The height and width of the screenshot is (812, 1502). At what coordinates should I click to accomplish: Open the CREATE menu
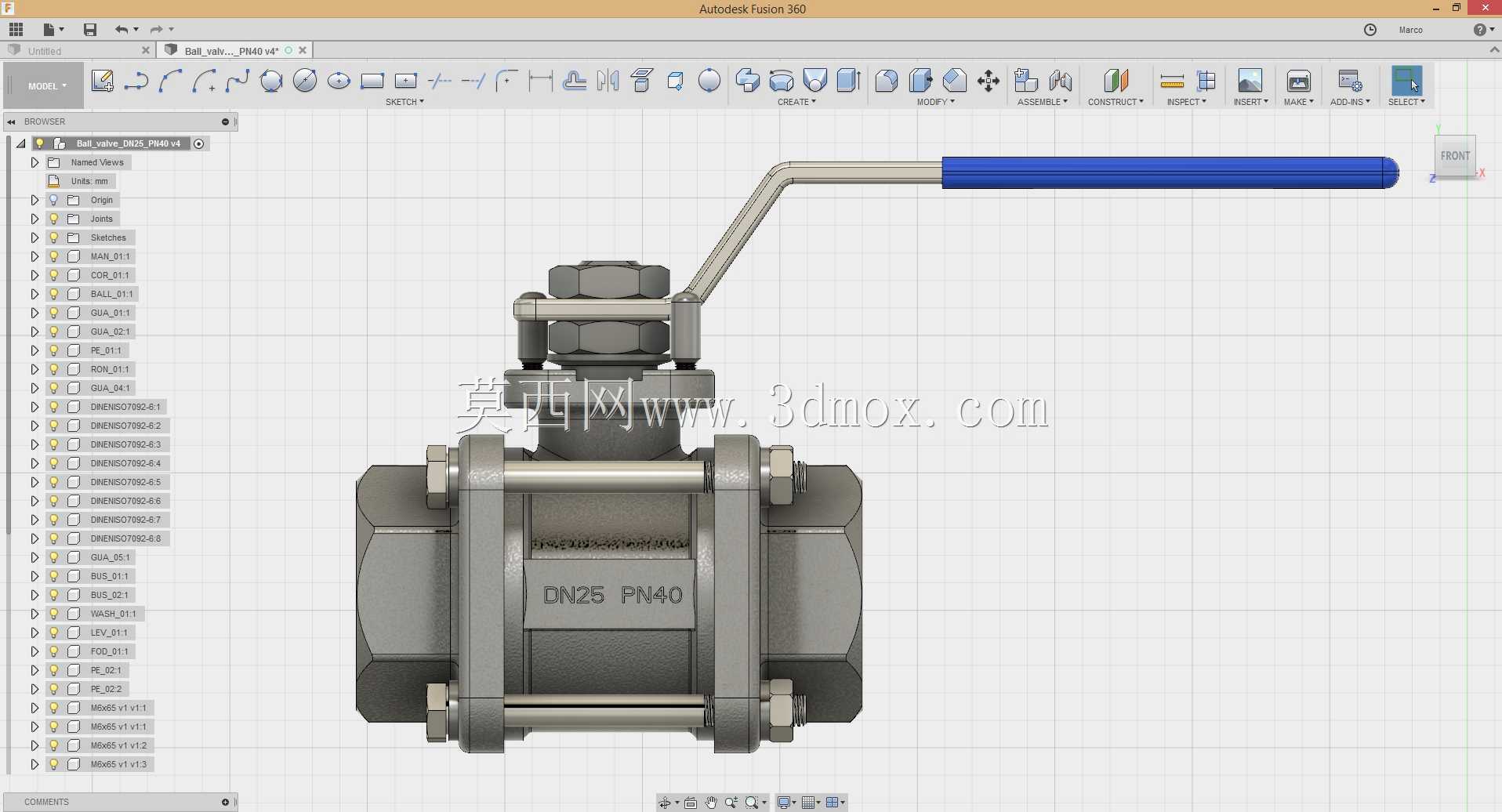point(796,102)
